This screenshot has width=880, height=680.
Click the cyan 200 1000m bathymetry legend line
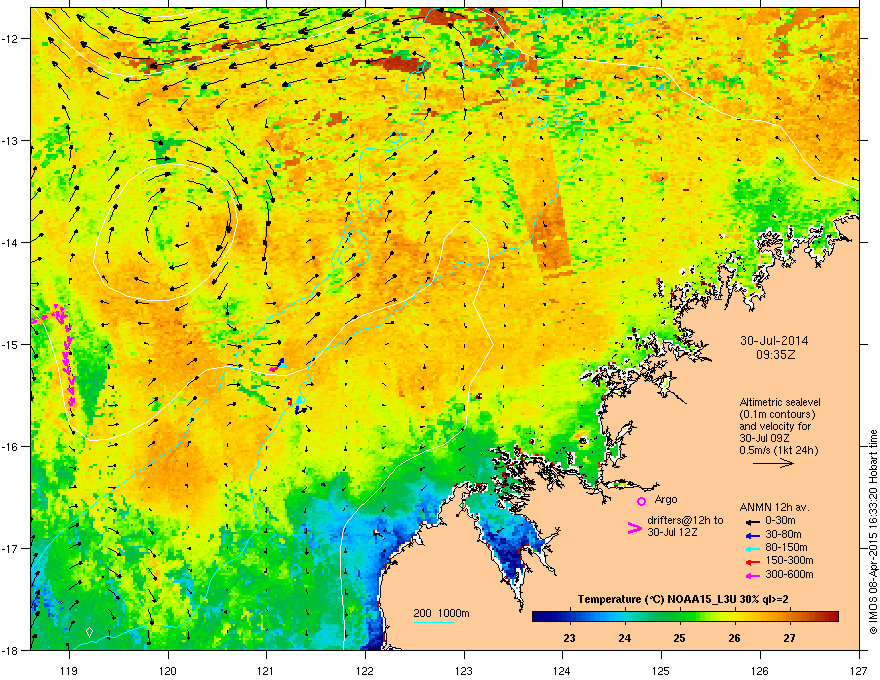[434, 622]
